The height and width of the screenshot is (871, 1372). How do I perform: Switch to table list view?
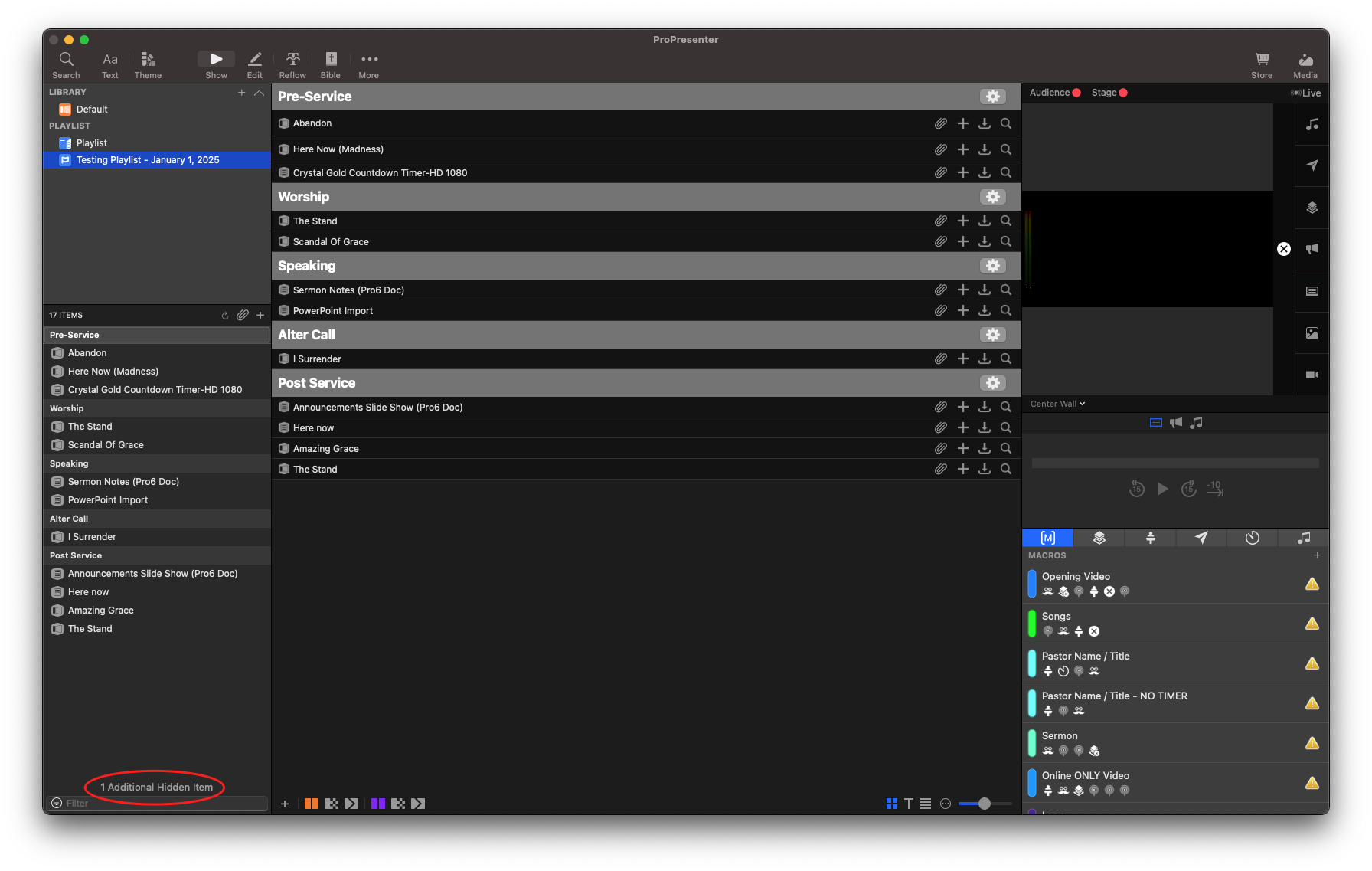click(926, 804)
